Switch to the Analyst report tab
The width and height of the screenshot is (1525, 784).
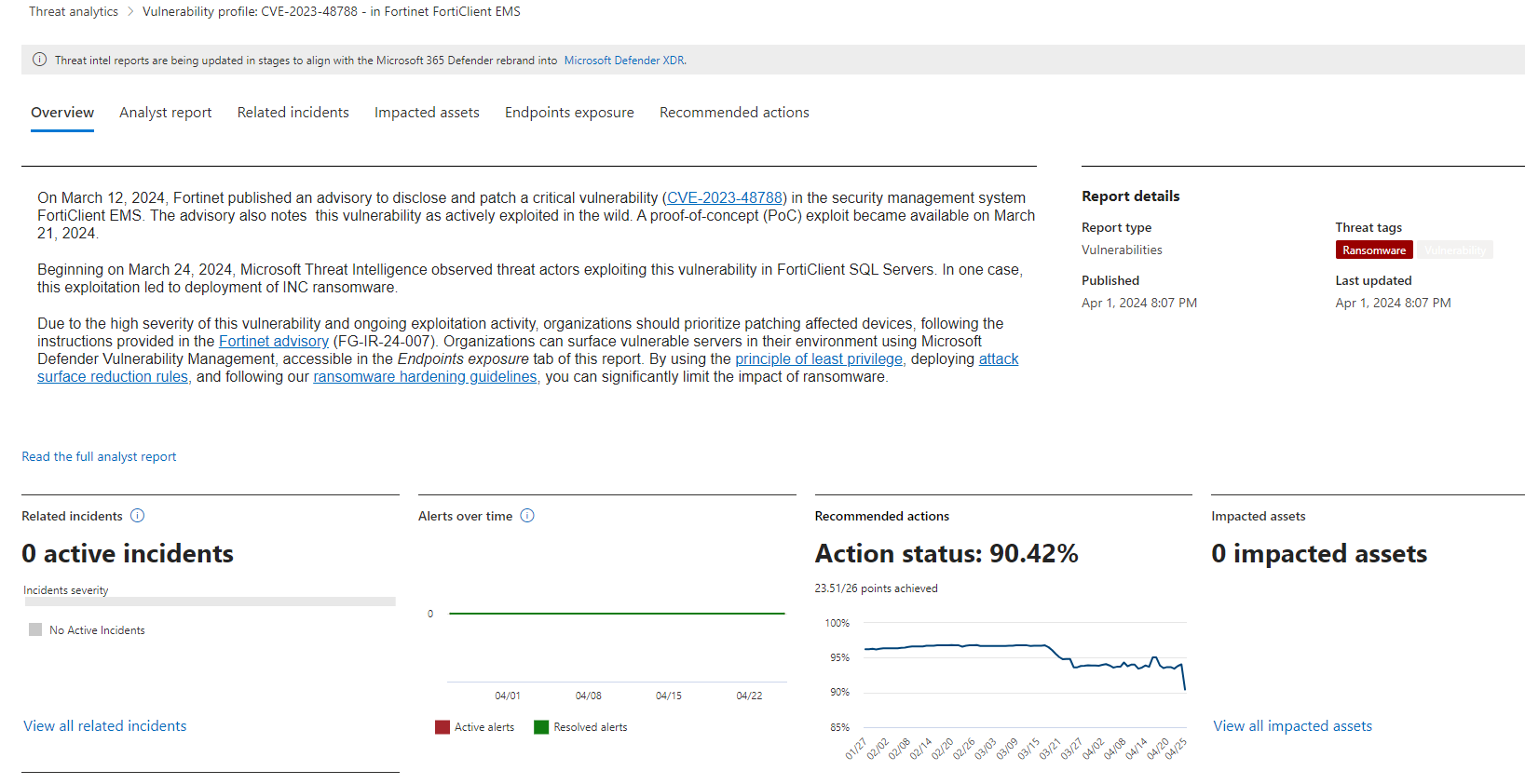tap(166, 113)
